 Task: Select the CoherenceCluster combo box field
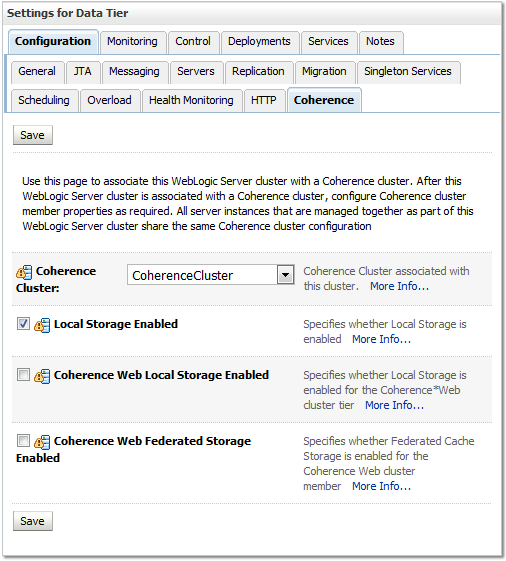tap(210, 275)
